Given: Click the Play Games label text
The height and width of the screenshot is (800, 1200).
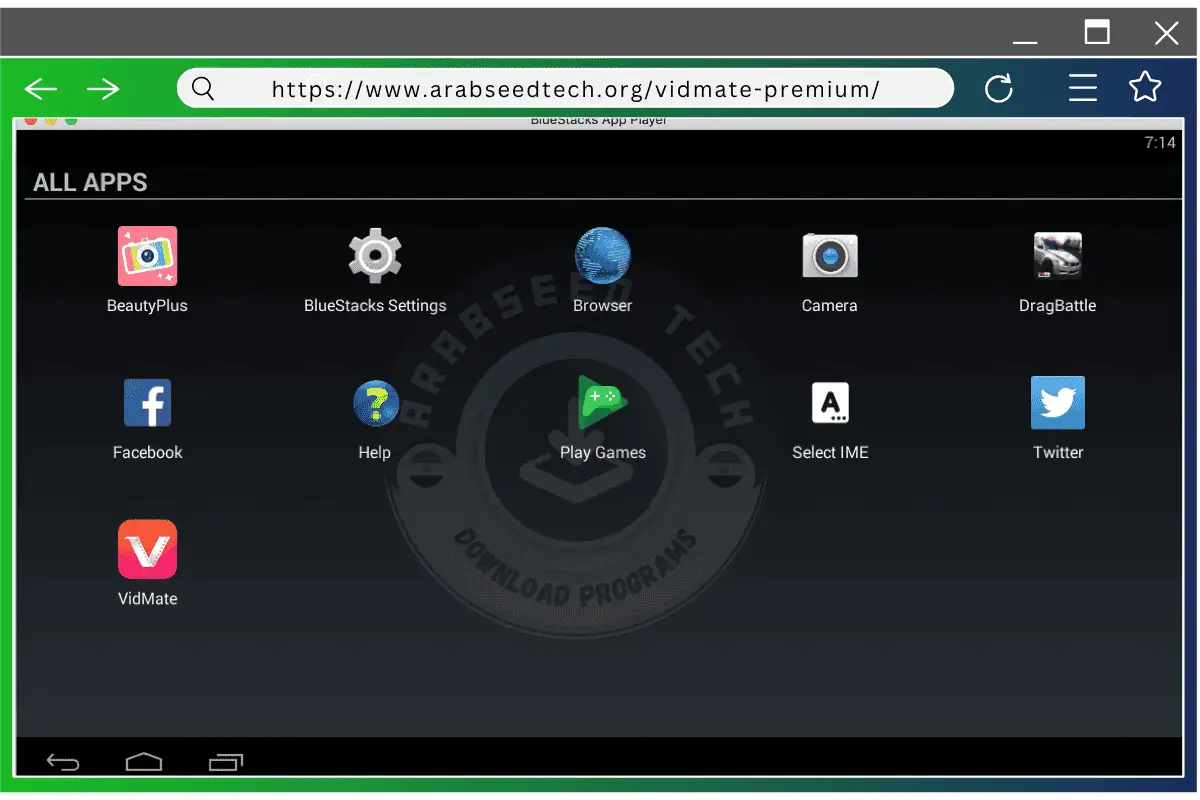Looking at the screenshot, I should click(x=602, y=453).
